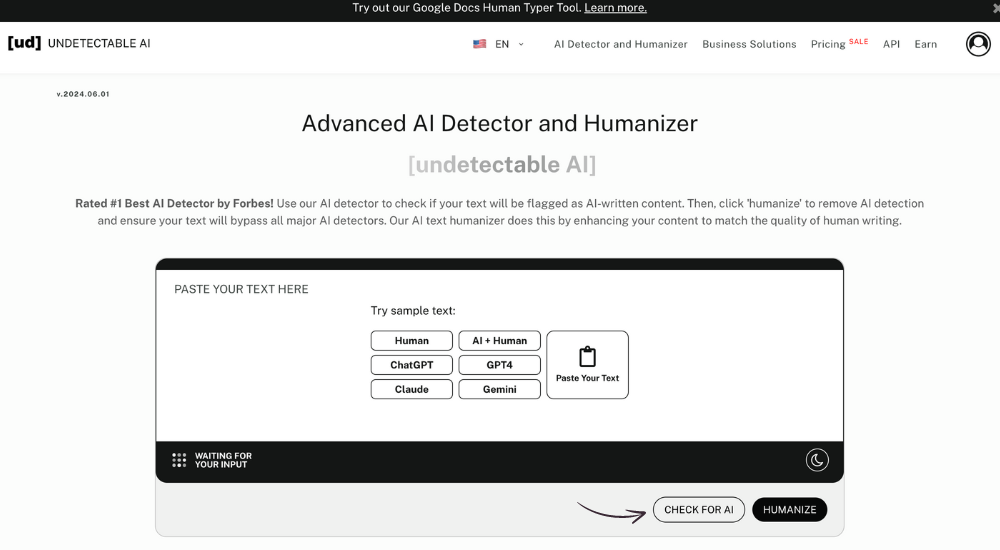Open the Business Solutions menu item

tap(749, 44)
